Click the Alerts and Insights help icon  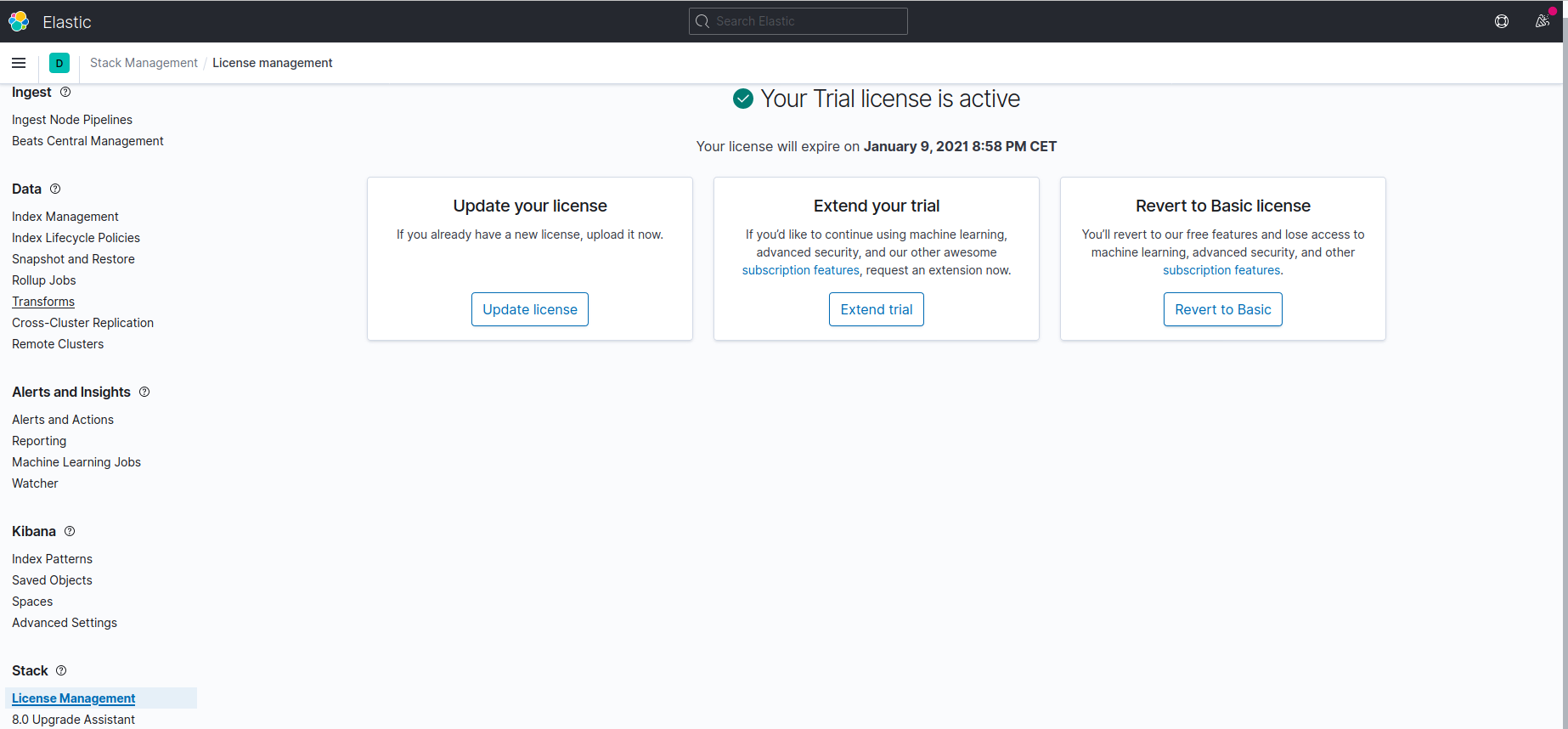pyautogui.click(x=144, y=392)
